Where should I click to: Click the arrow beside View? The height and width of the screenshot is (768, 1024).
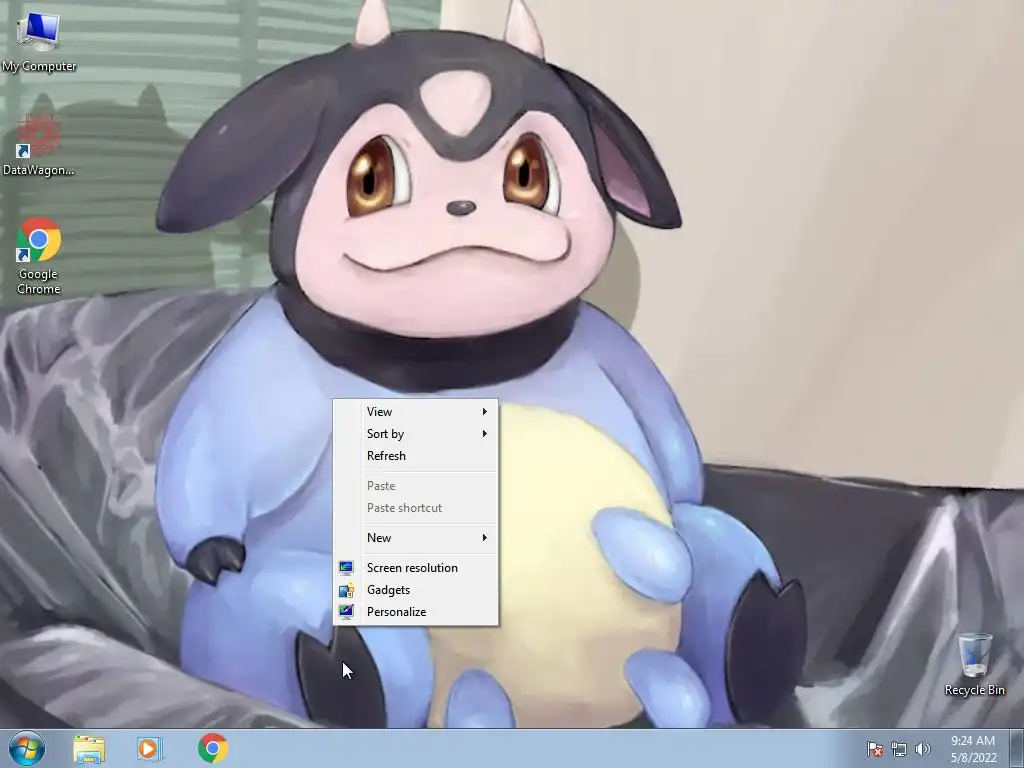click(485, 411)
